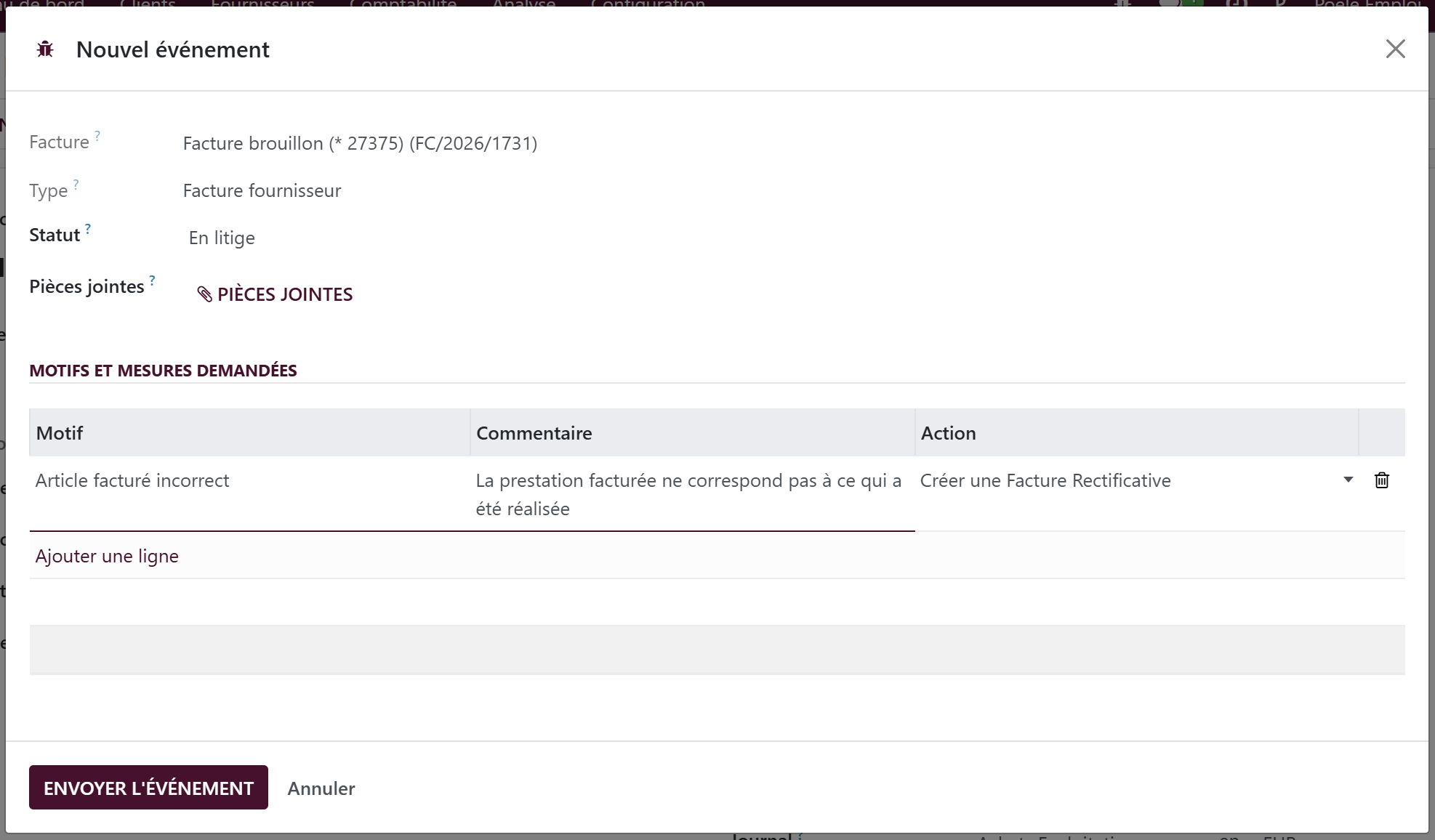Open the PIÈCES JOINTES paperclip button
The image size is (1435, 840).
275,294
